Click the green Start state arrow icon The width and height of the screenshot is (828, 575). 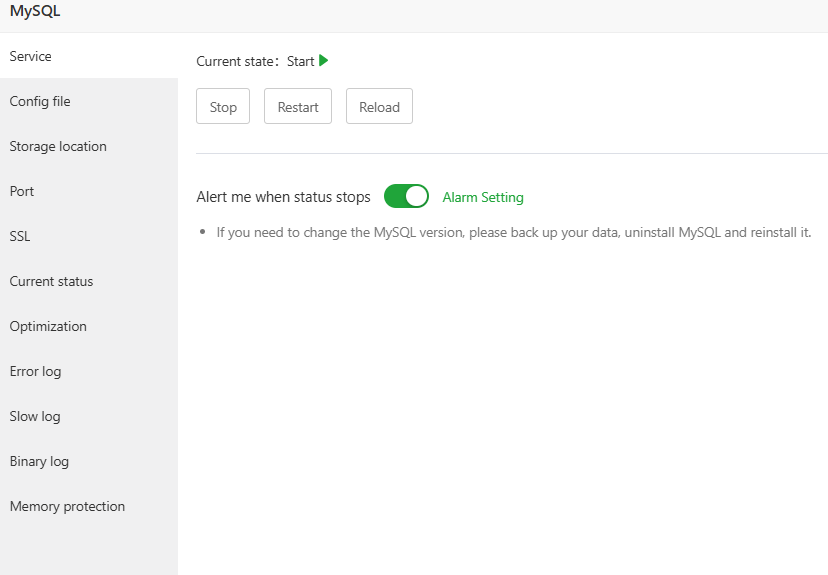pos(324,61)
